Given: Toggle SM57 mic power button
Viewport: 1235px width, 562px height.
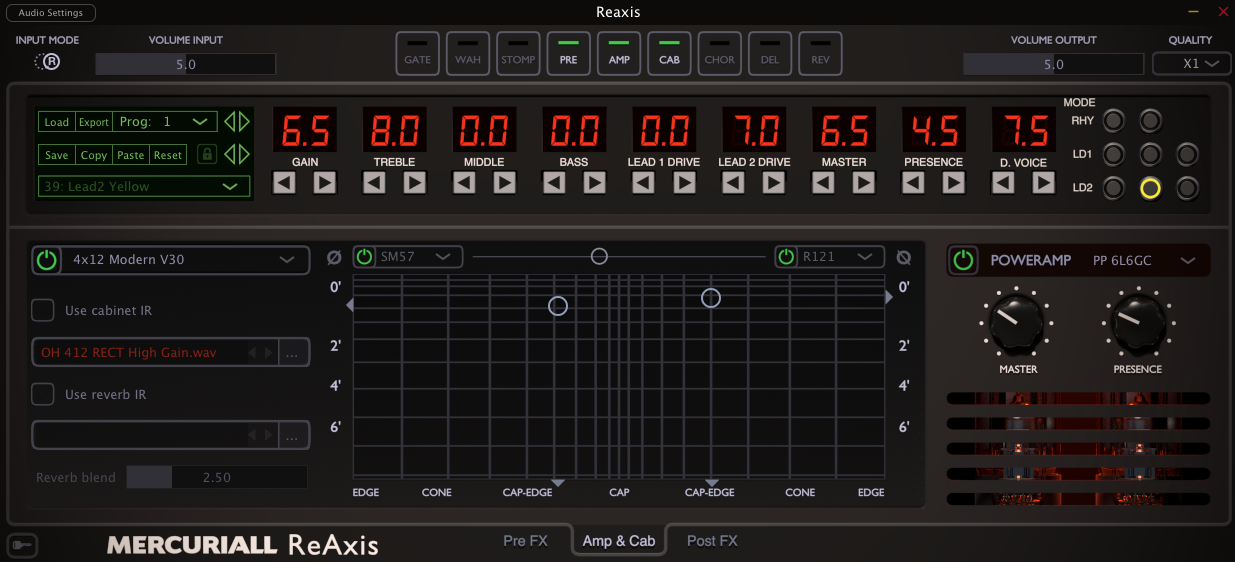Looking at the screenshot, I should (365, 257).
